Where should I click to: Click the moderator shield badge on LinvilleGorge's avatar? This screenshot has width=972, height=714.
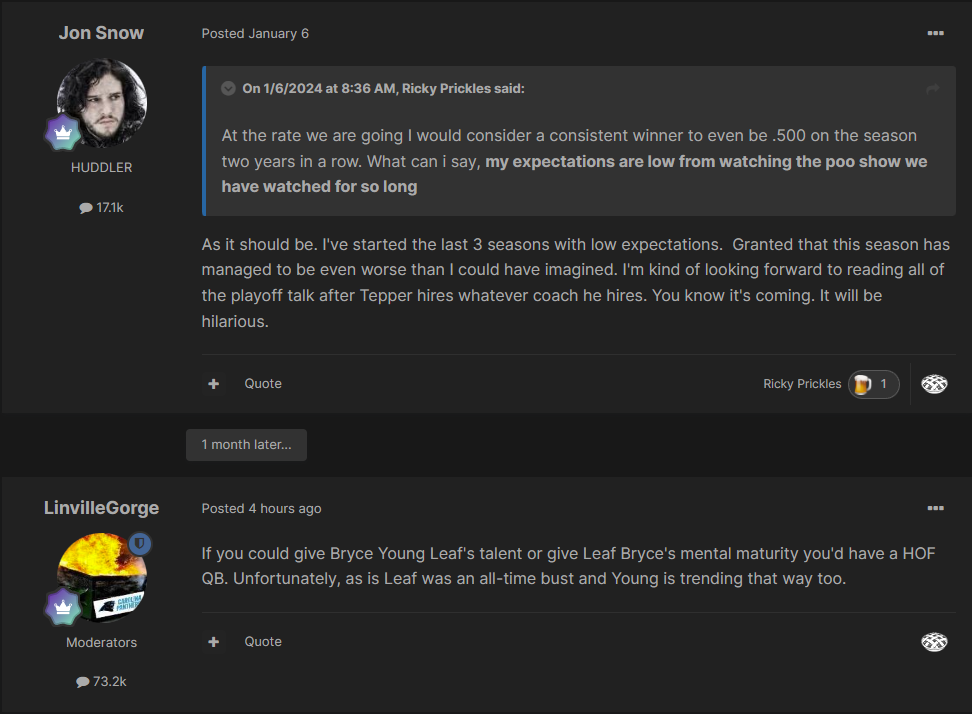140,544
